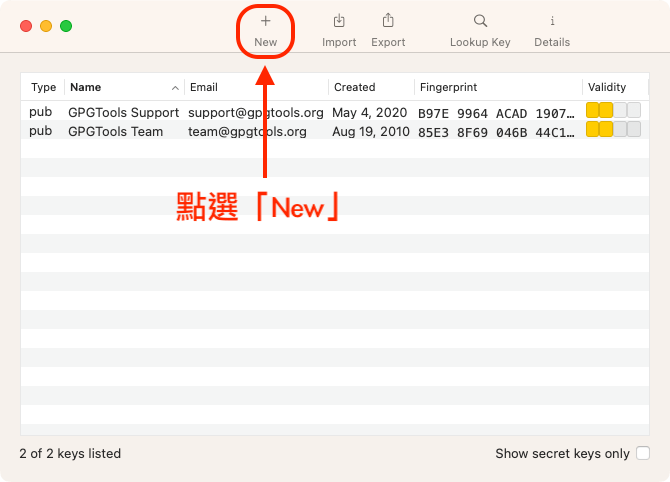Close the window with red button
Screen dimensions: 670x482
[x=26, y=26]
